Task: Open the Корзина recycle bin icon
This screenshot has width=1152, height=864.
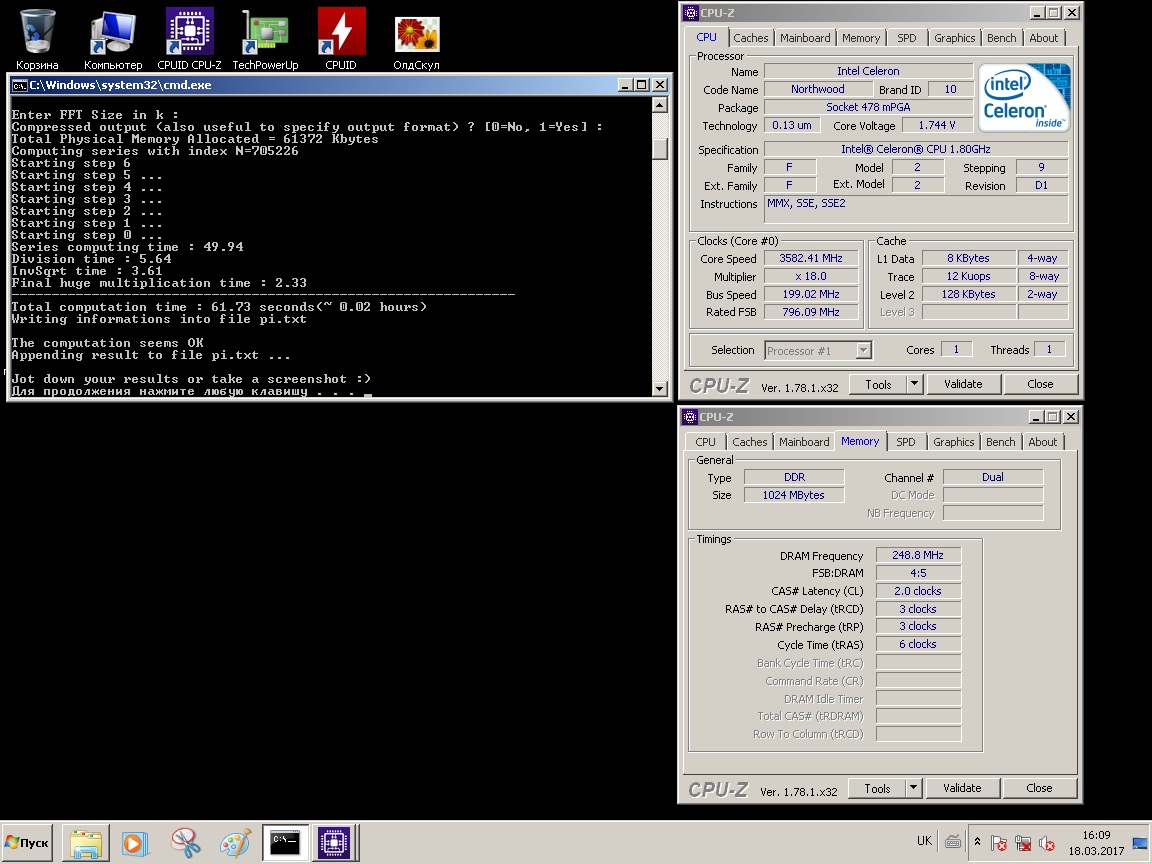Action: (x=37, y=39)
